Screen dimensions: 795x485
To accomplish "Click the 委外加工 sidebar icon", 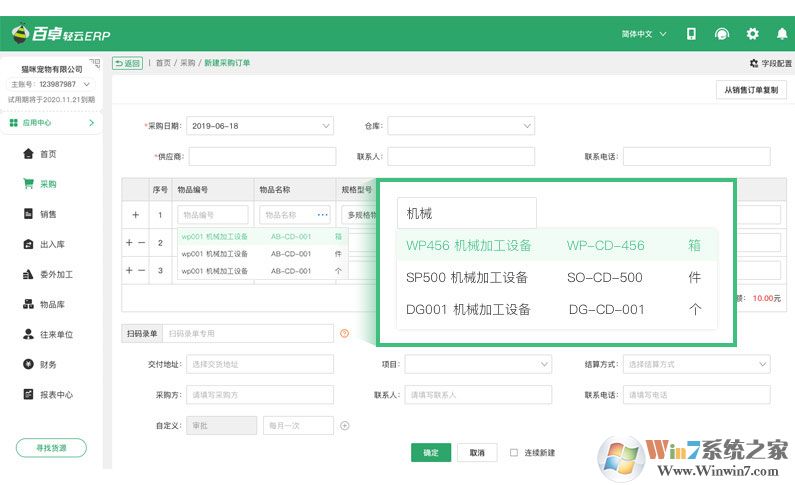I will tap(28, 274).
